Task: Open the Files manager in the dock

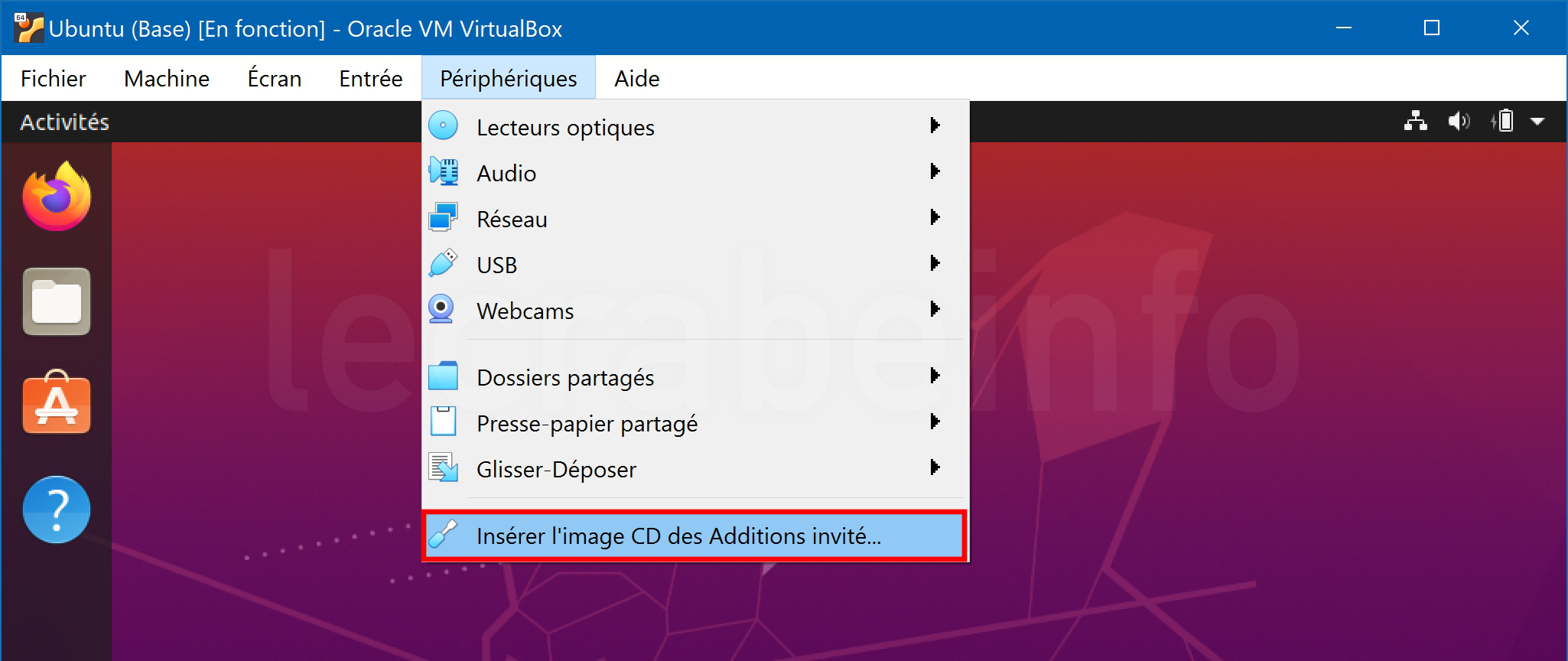Action: pyautogui.click(x=57, y=301)
